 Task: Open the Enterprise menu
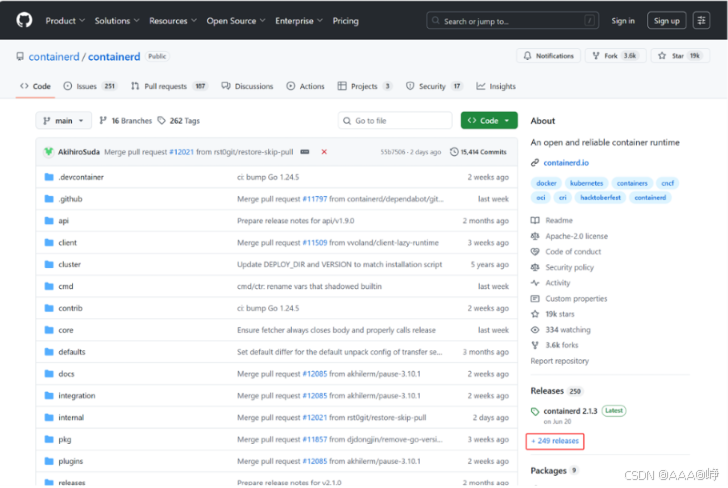(x=299, y=21)
